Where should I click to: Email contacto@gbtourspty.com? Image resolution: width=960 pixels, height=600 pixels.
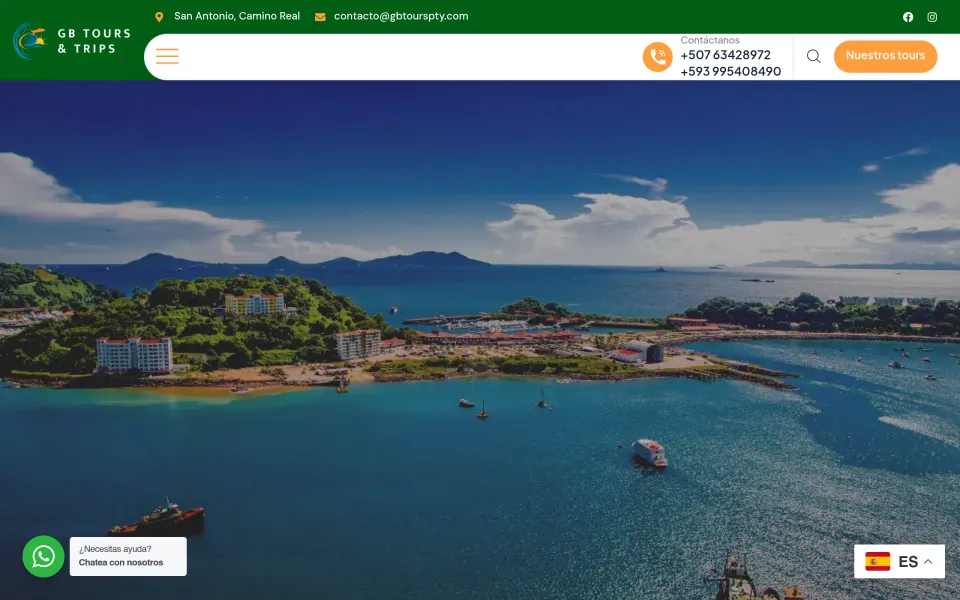coord(401,17)
